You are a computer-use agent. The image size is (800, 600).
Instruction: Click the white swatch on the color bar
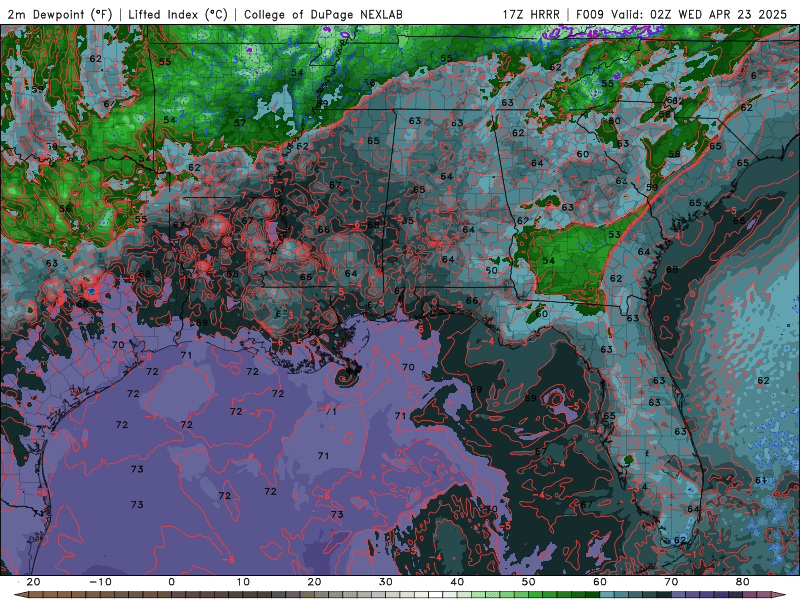click(435, 595)
